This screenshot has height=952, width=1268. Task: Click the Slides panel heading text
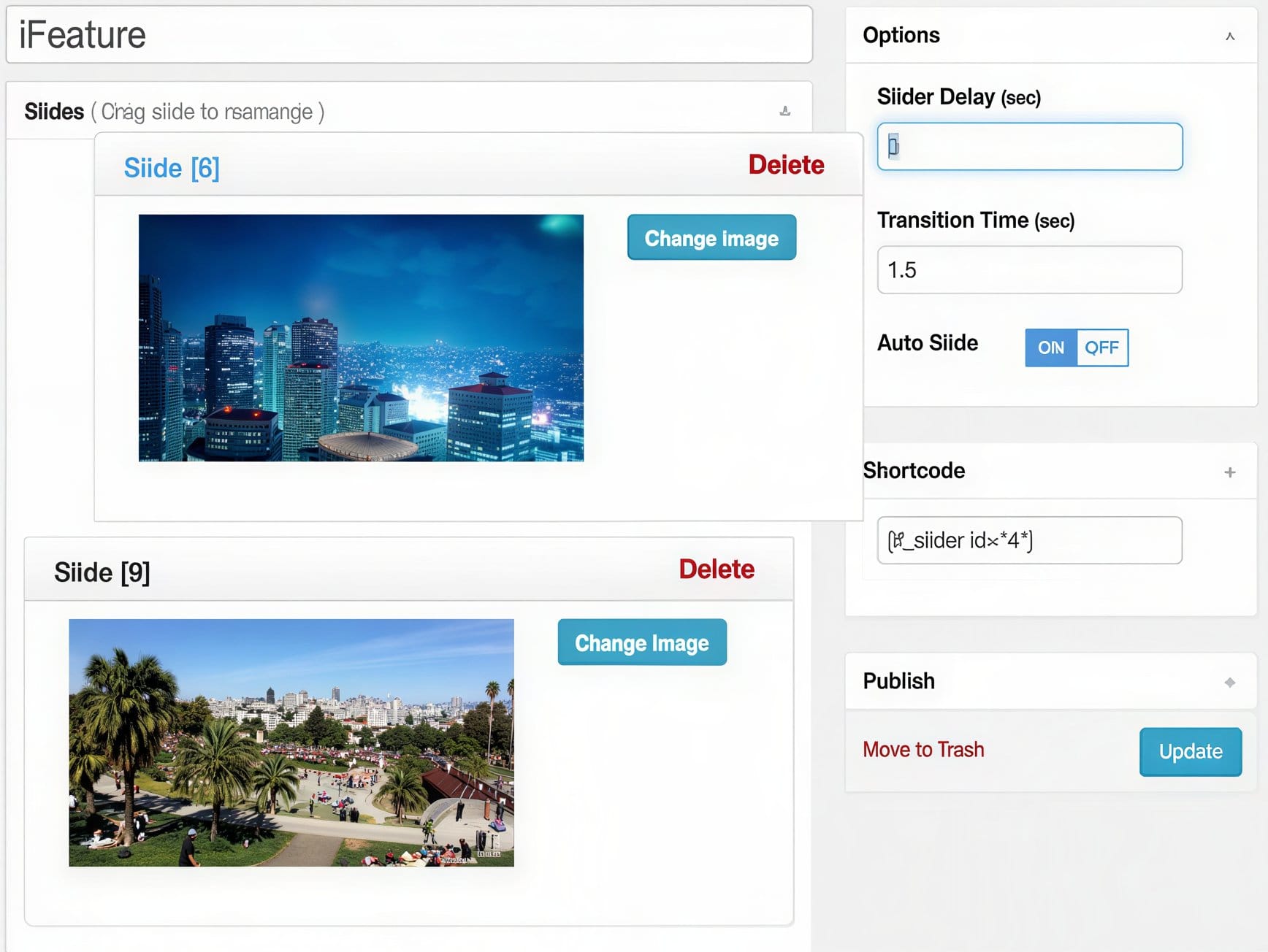pos(54,111)
